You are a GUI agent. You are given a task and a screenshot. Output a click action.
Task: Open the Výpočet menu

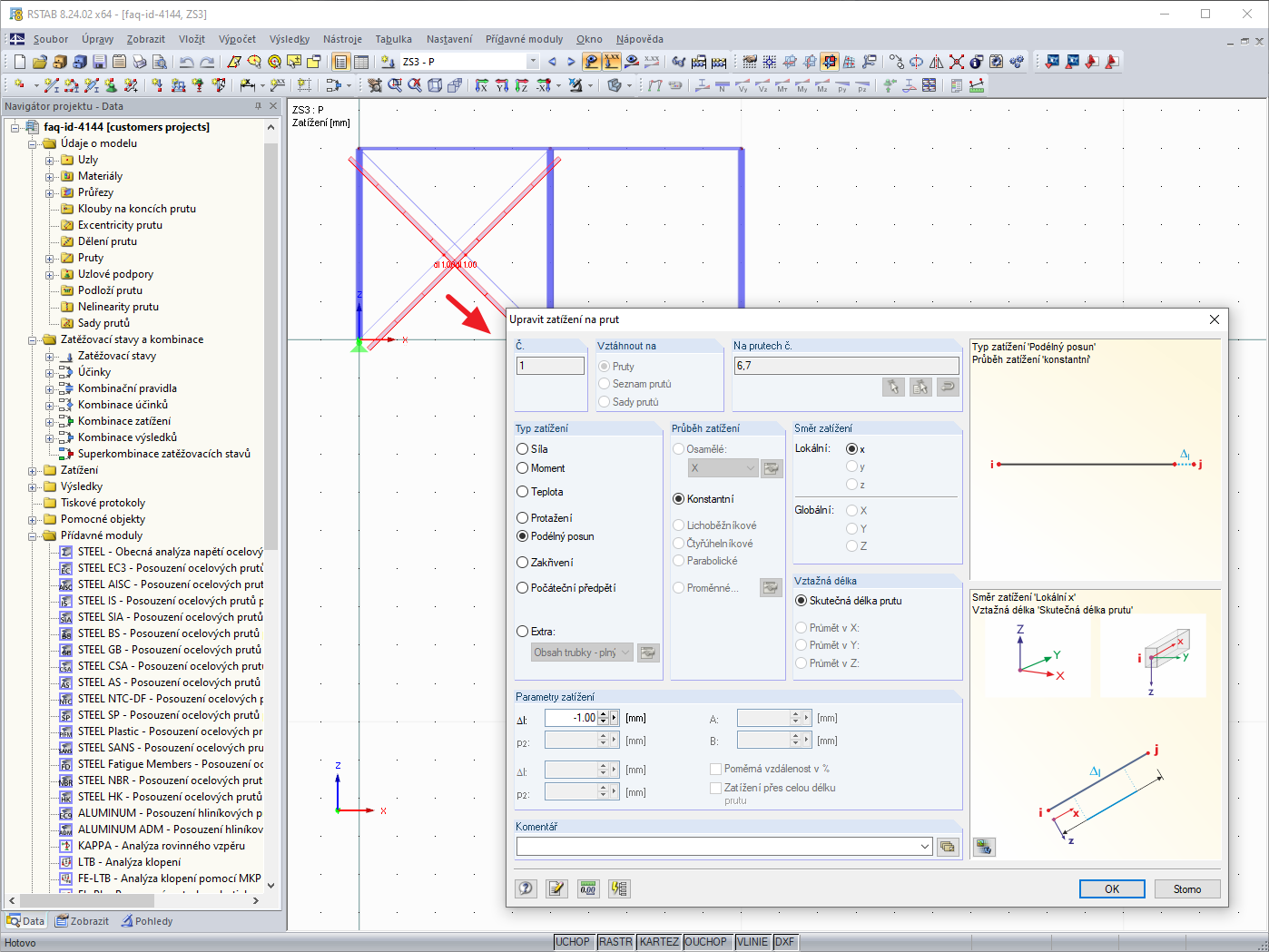pyautogui.click(x=237, y=39)
